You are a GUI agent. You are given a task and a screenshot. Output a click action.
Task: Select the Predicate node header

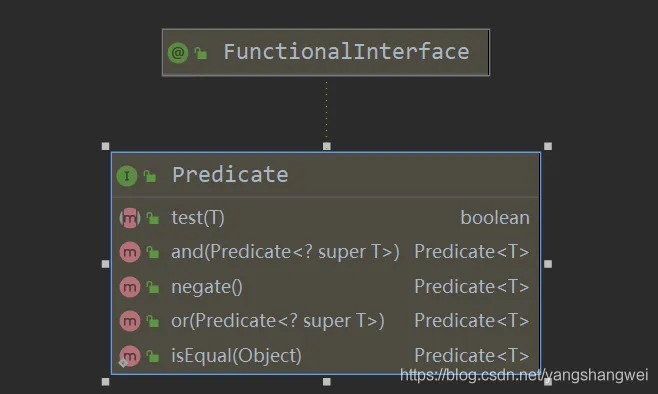(326, 175)
